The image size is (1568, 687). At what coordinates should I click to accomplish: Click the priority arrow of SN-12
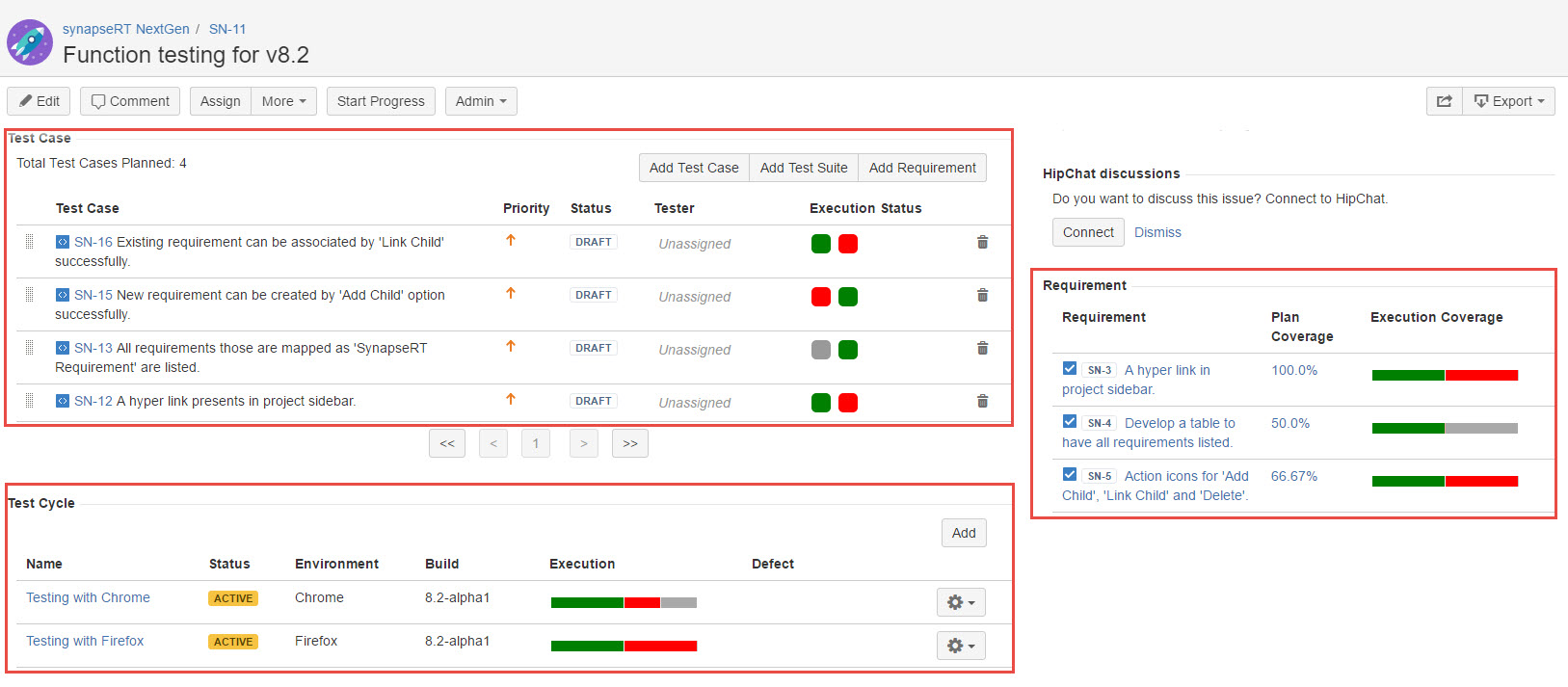coord(511,400)
